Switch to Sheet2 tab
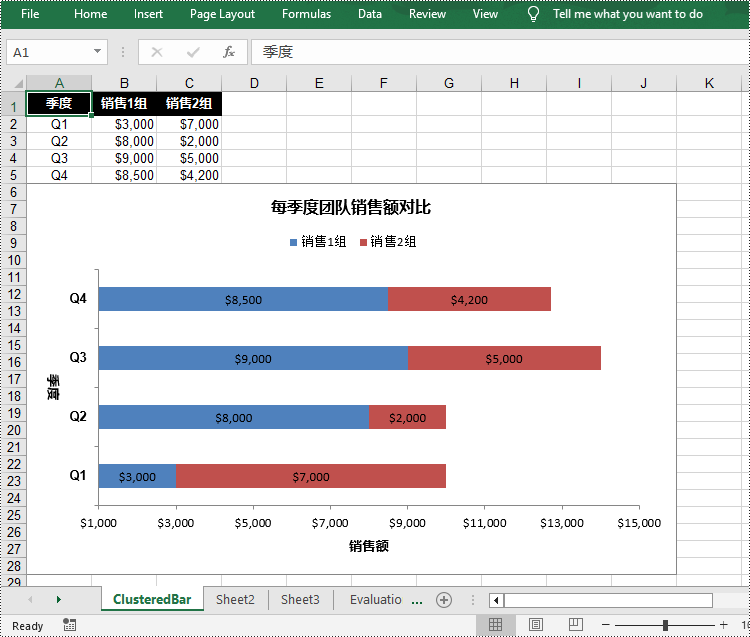 coord(235,599)
